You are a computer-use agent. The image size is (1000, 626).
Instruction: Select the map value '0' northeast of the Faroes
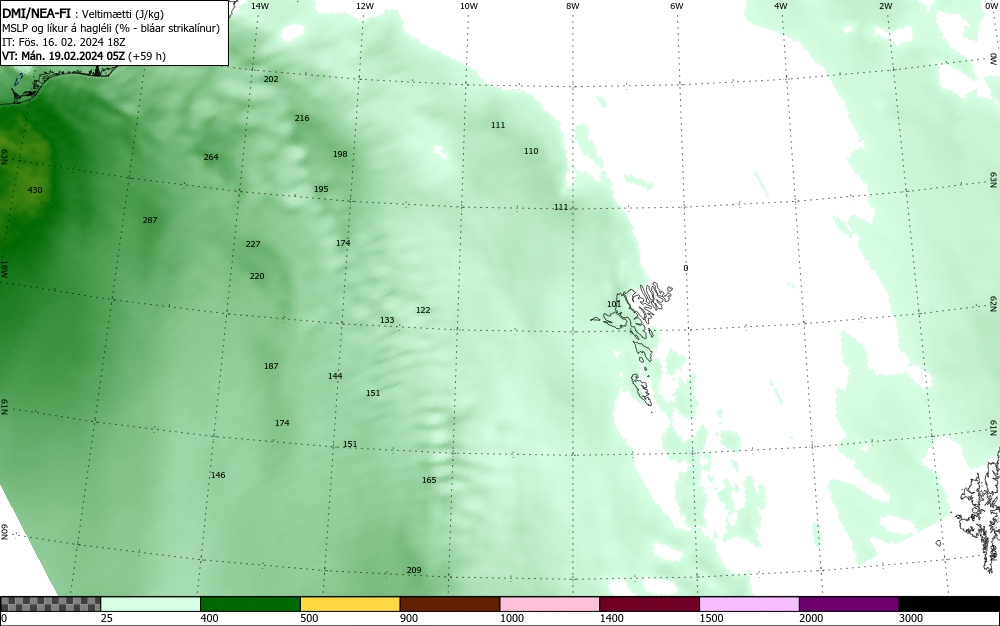(686, 268)
